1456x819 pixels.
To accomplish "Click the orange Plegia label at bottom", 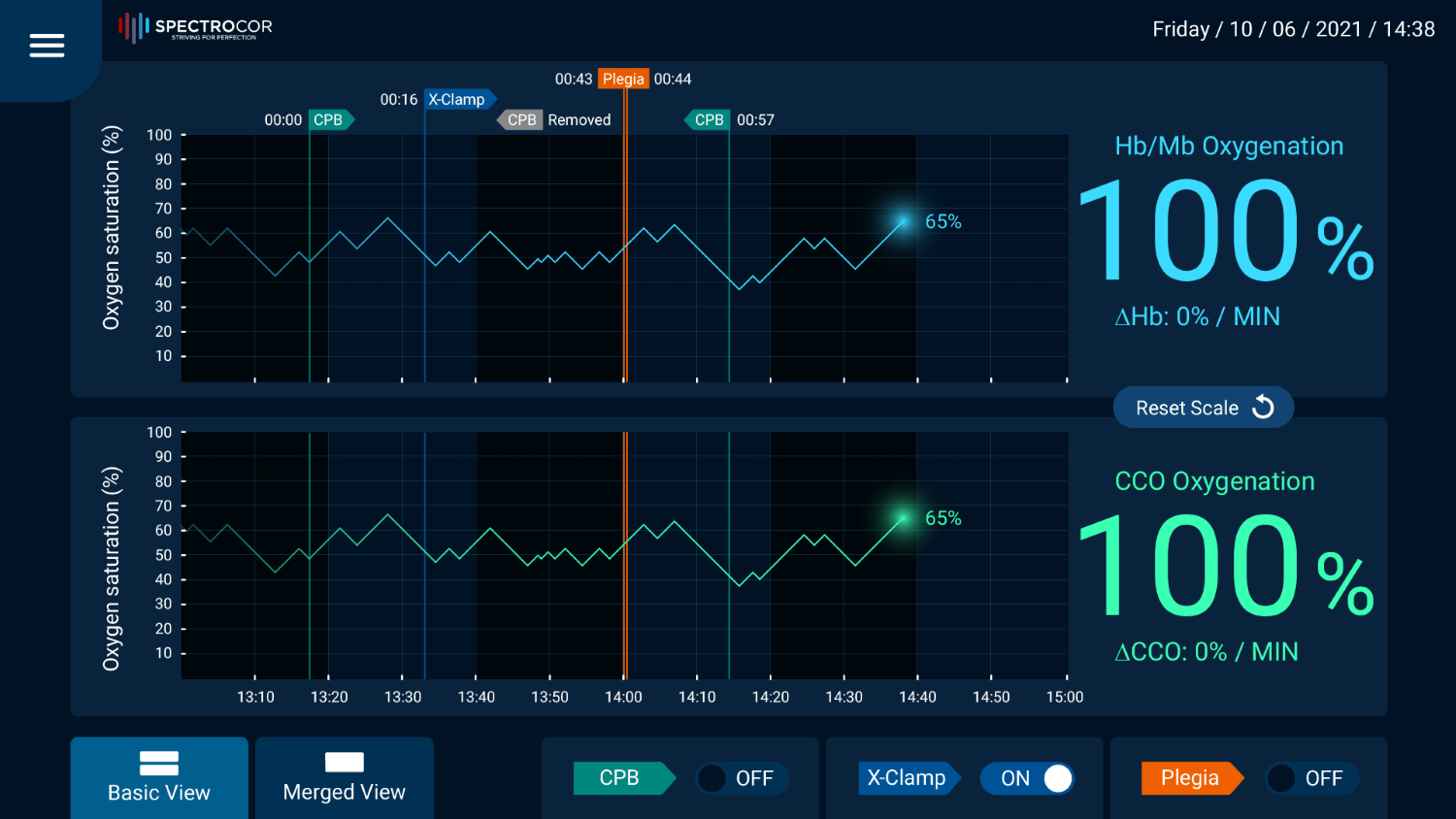I will coord(1191,778).
